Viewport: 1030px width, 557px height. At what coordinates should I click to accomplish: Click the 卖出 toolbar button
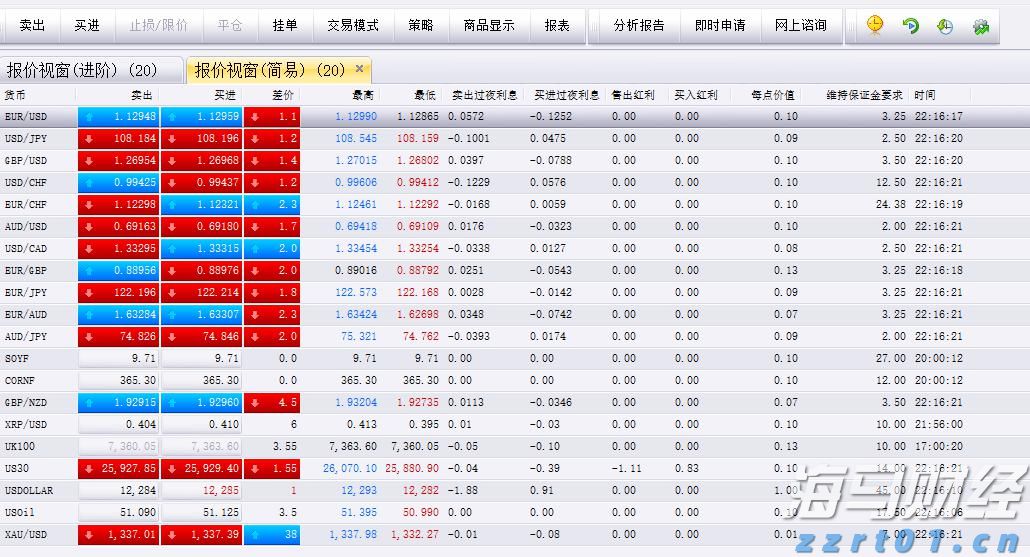click(32, 25)
